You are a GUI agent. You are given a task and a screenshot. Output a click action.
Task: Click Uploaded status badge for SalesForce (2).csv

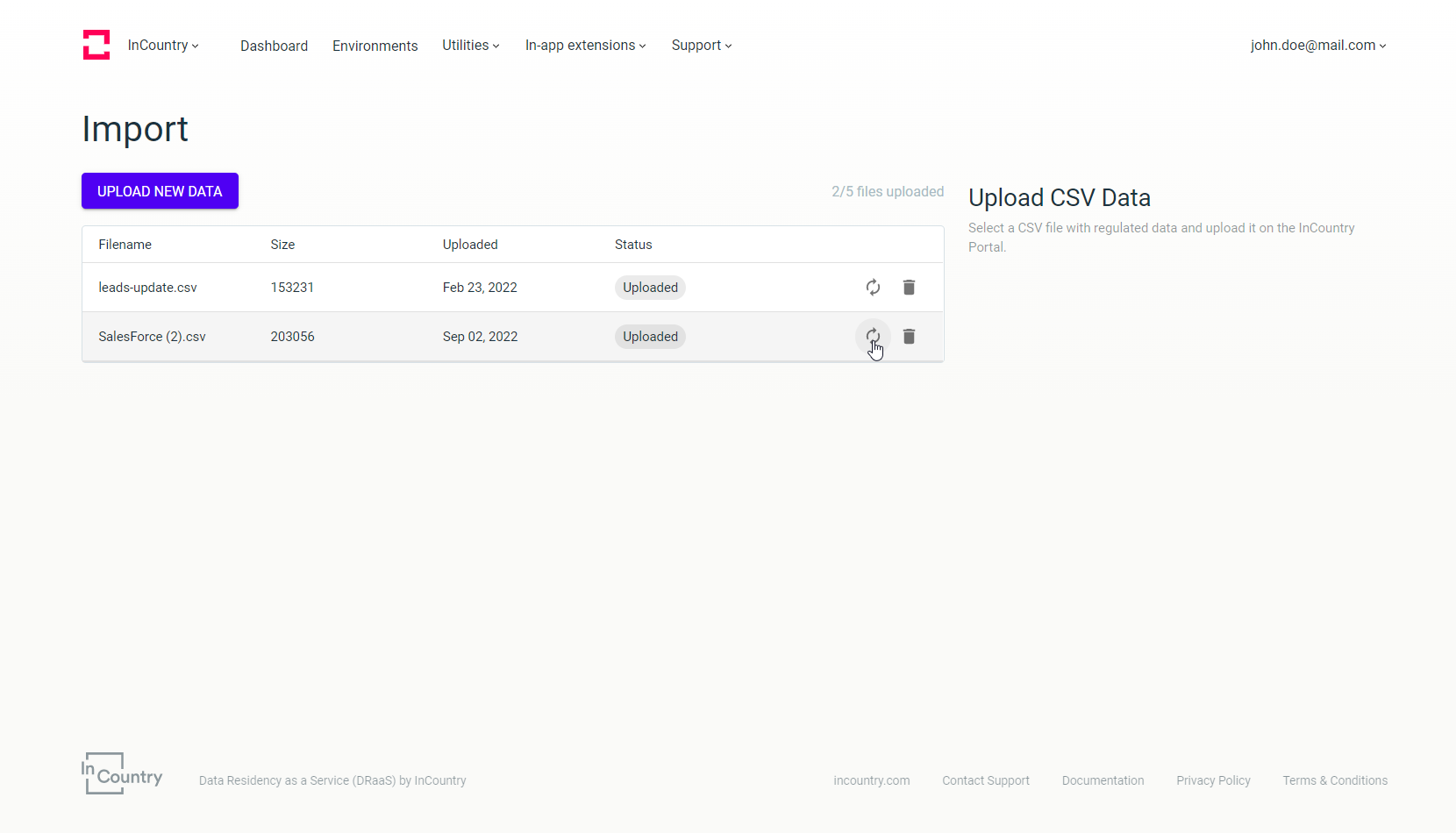650,337
